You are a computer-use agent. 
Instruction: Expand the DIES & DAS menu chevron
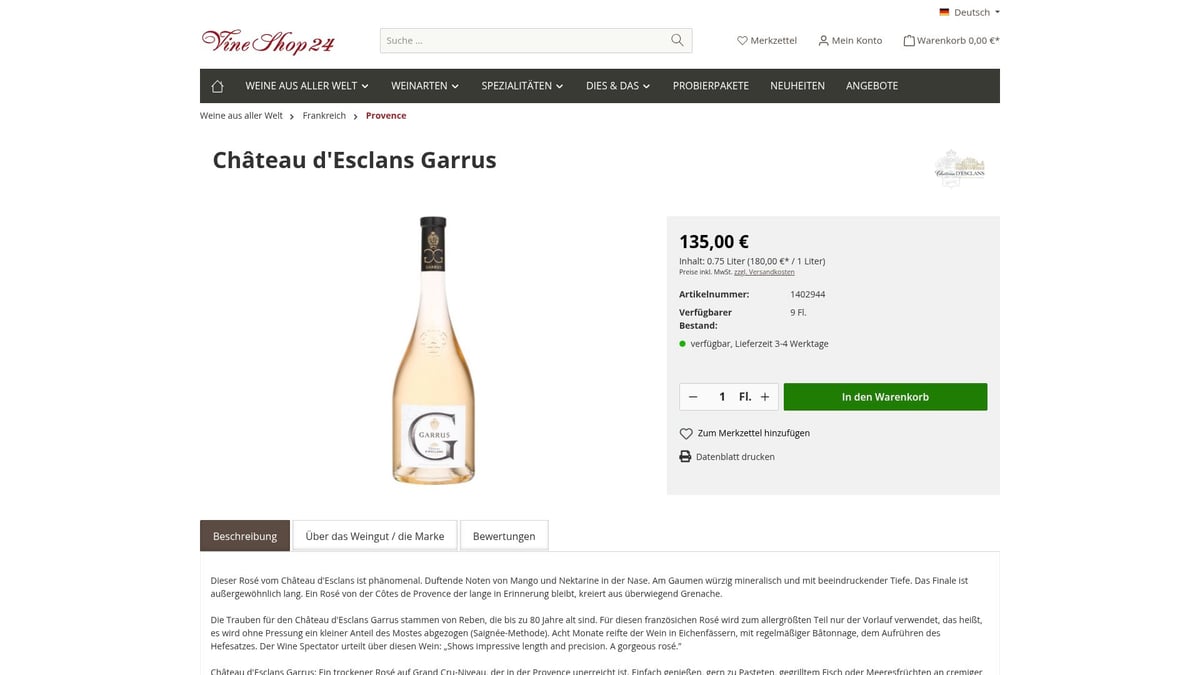646,86
